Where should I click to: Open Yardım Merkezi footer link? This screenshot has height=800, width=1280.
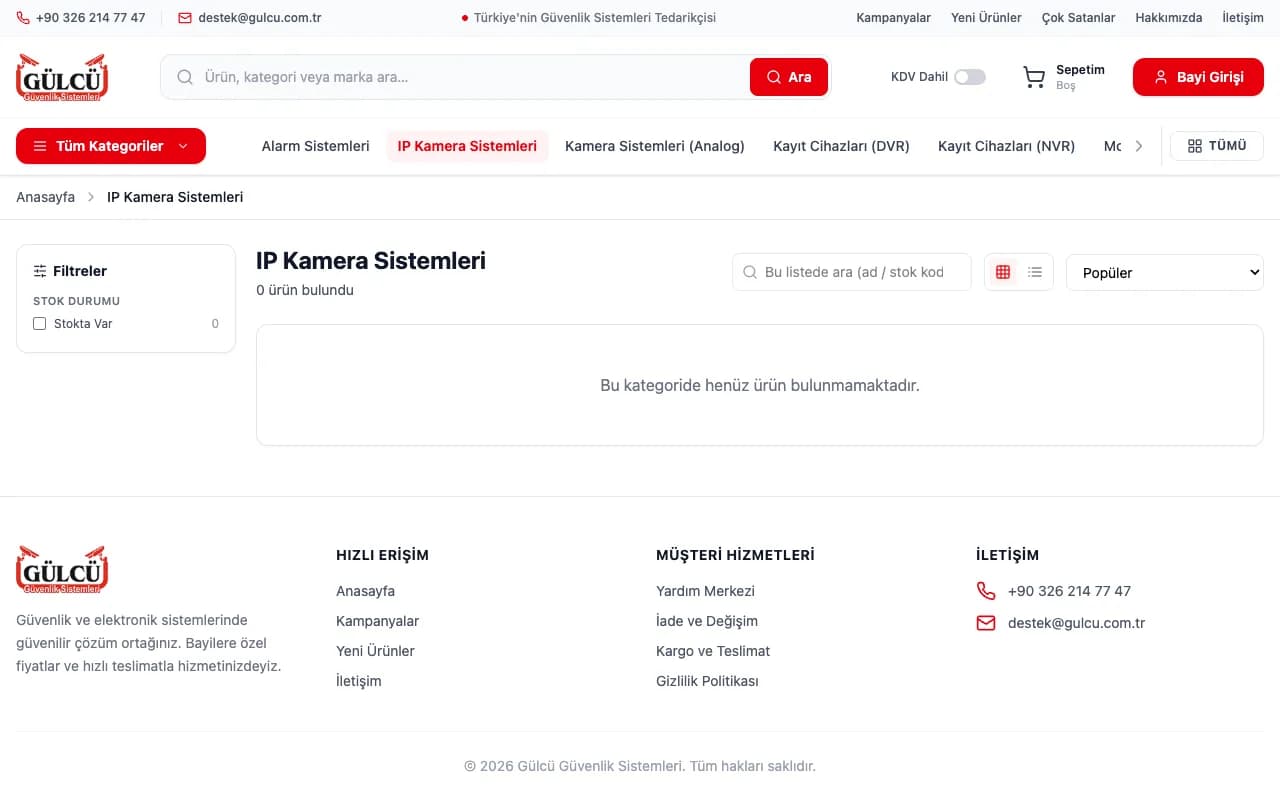click(x=705, y=591)
